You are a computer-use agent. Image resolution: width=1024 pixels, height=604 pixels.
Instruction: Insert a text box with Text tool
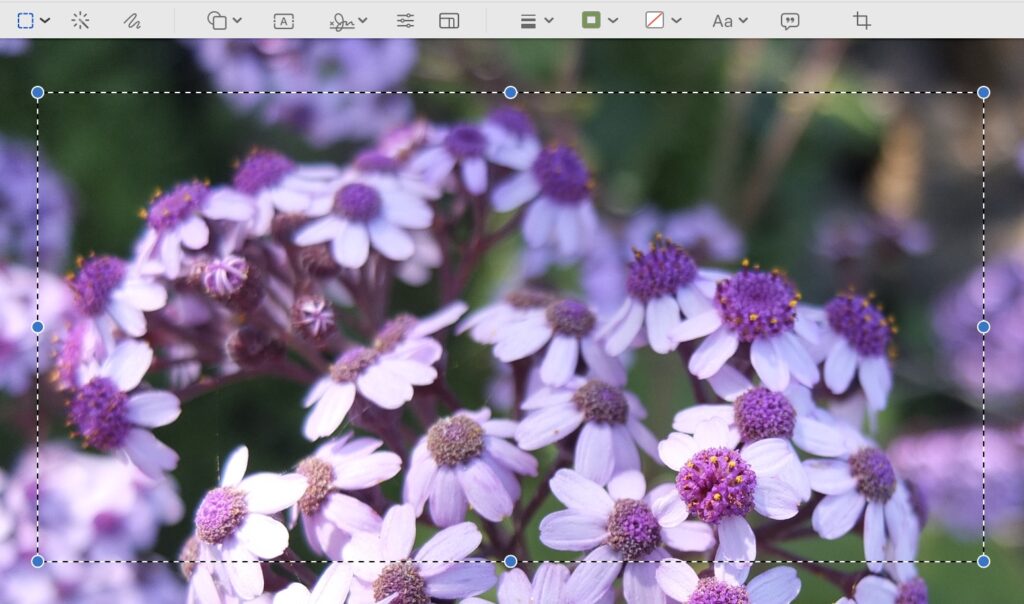(x=283, y=22)
